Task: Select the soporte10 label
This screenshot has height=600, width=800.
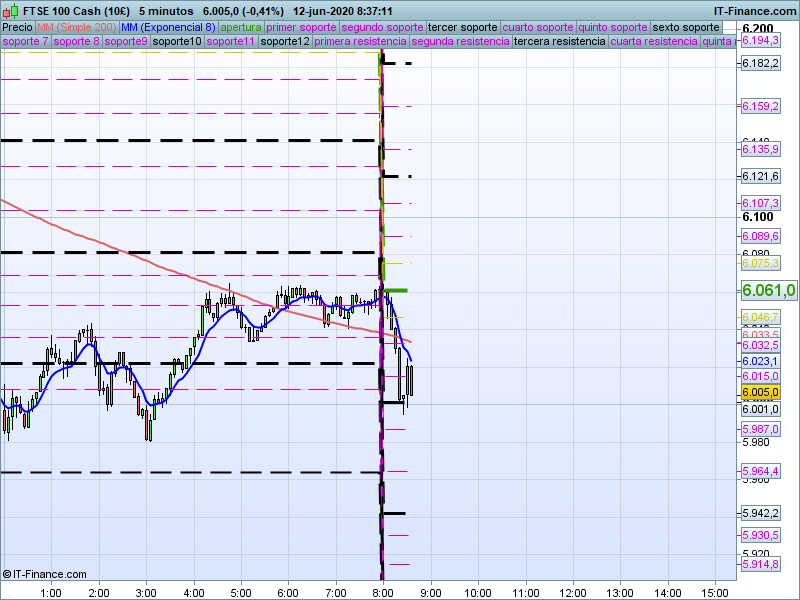Action: (x=177, y=41)
